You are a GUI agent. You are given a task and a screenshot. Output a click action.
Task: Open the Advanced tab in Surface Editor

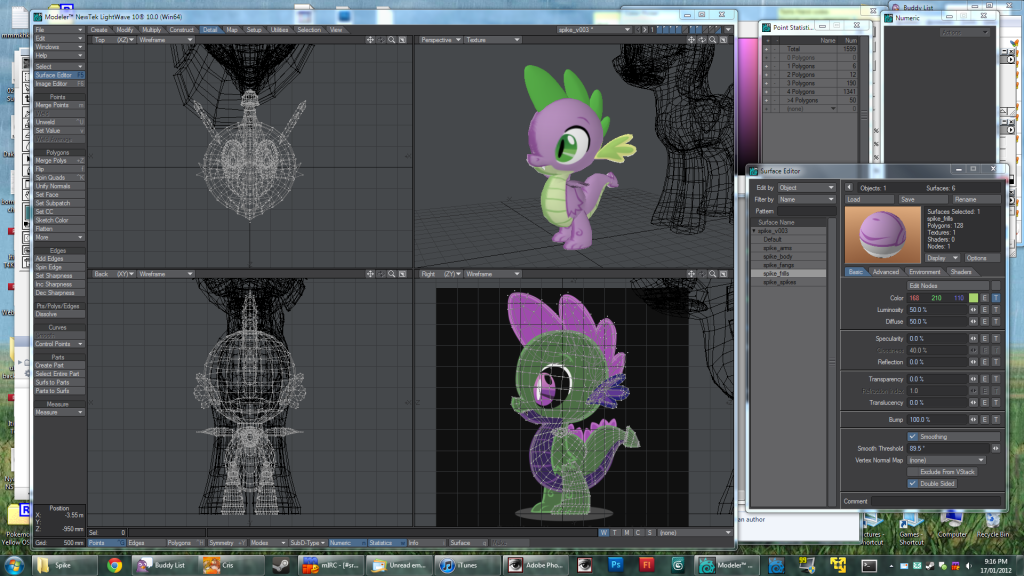click(x=886, y=272)
